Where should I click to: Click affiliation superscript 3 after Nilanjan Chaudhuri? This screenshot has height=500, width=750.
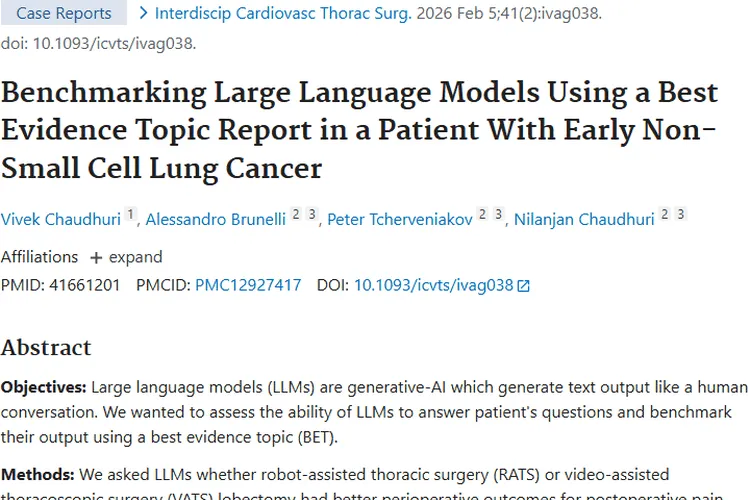click(x=681, y=215)
